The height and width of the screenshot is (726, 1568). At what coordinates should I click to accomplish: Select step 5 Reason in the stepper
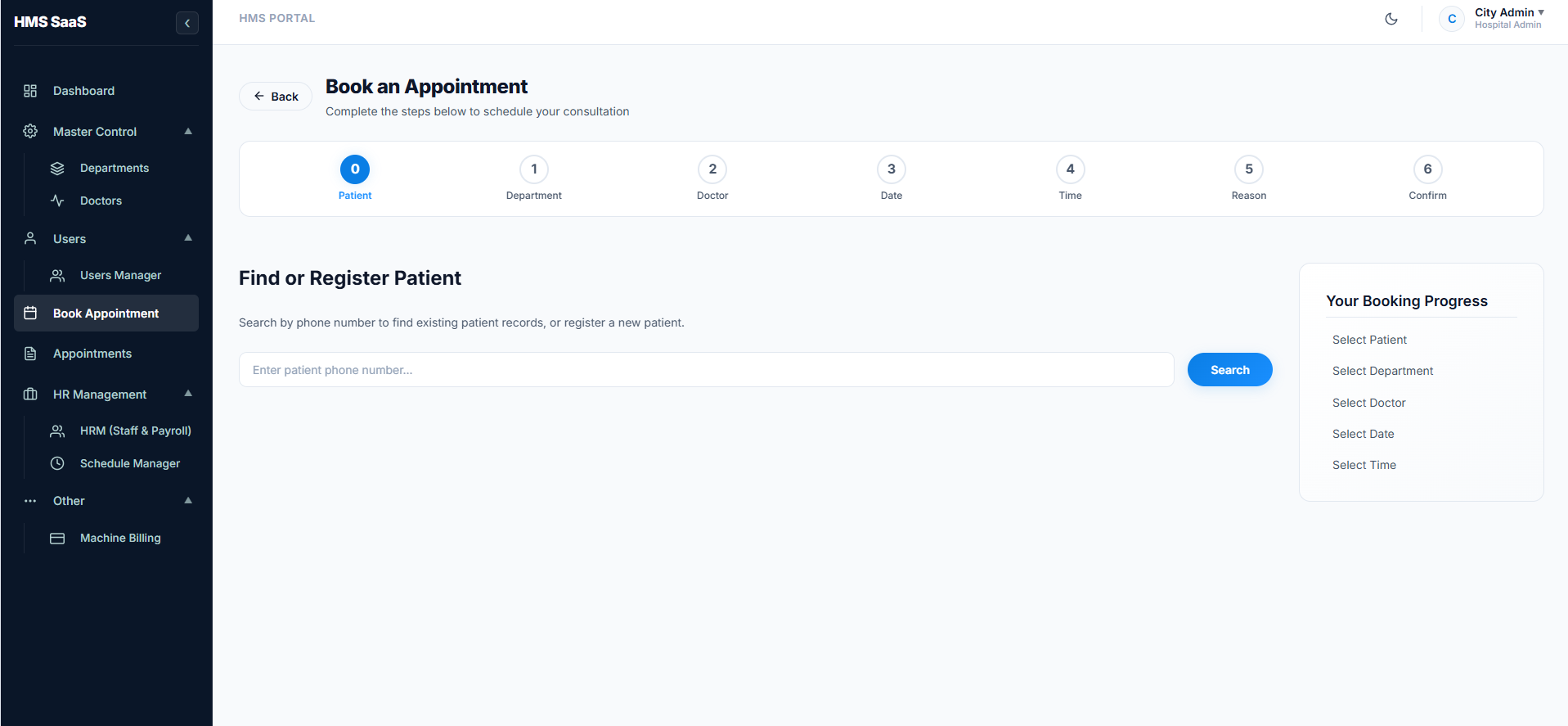(1249, 178)
